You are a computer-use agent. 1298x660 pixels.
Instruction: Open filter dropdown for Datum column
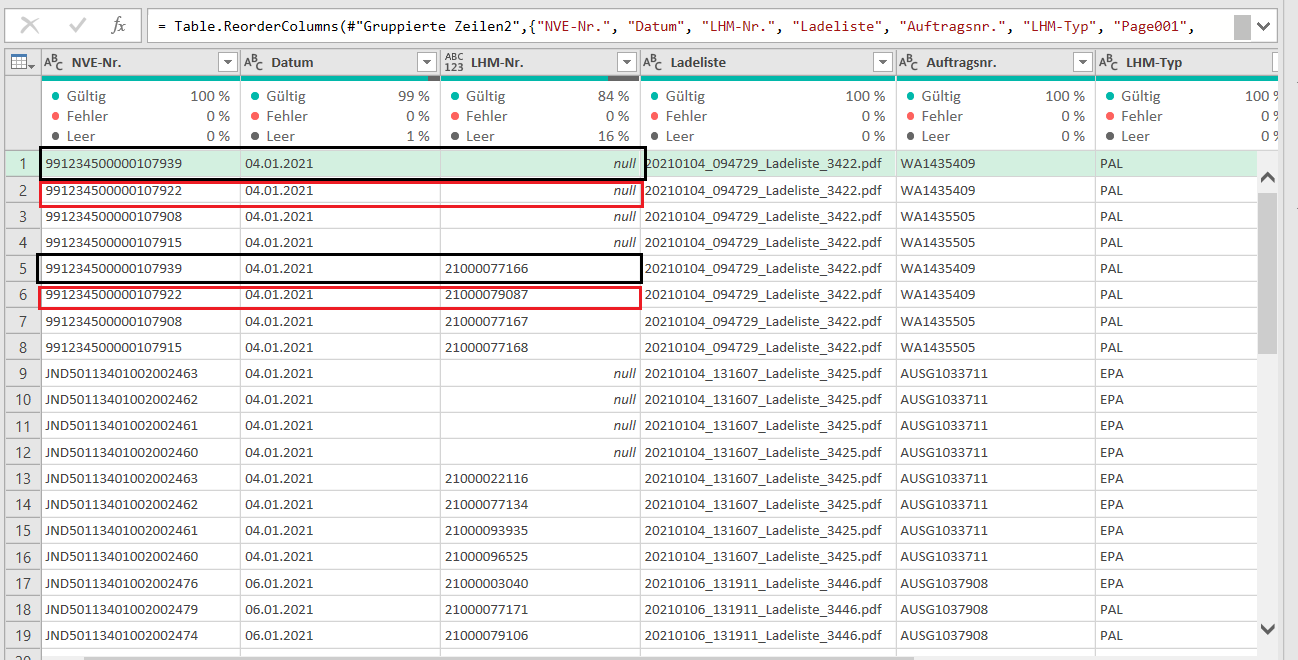[x=427, y=63]
